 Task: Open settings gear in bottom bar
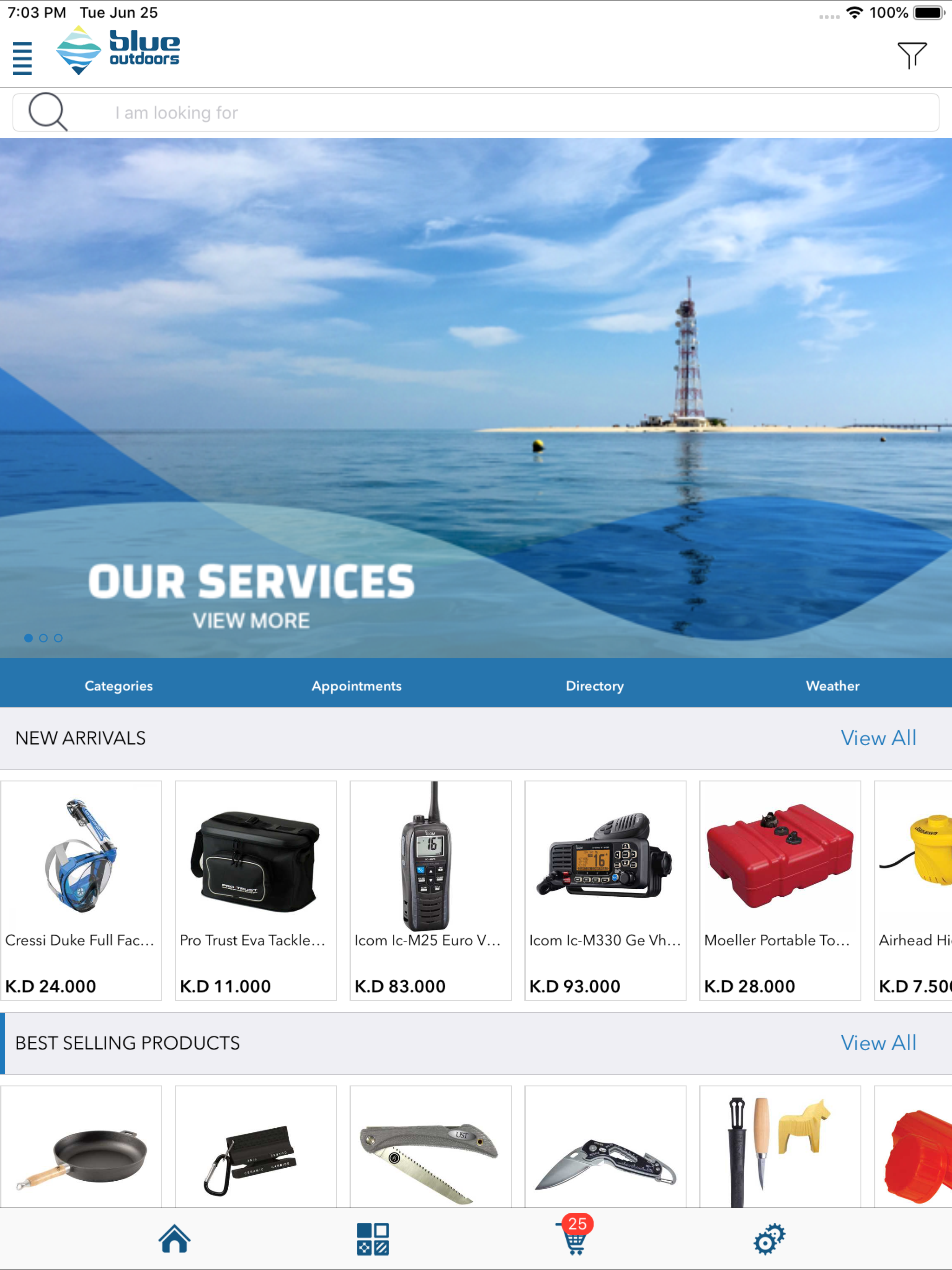coord(769,1238)
